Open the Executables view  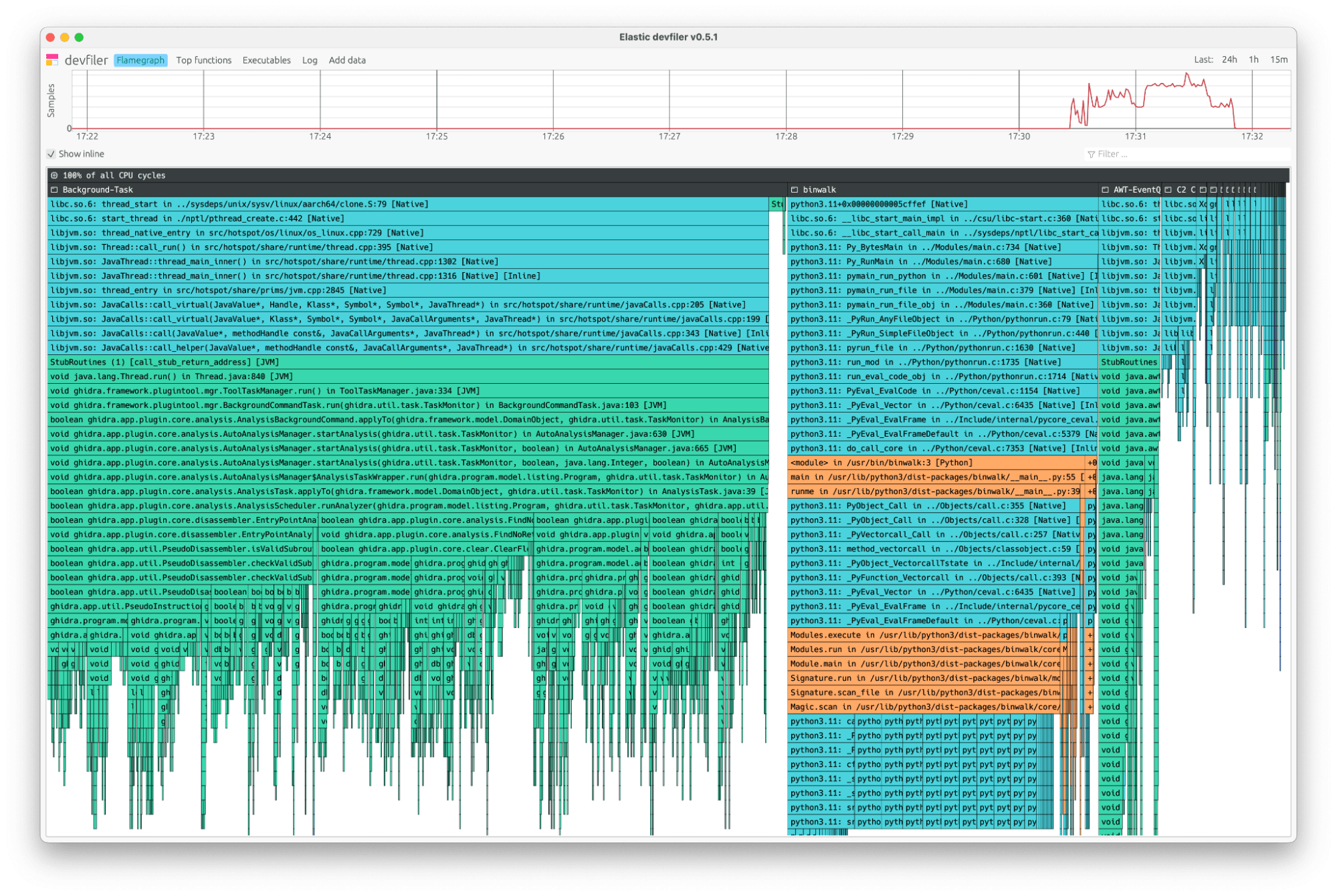click(x=266, y=60)
